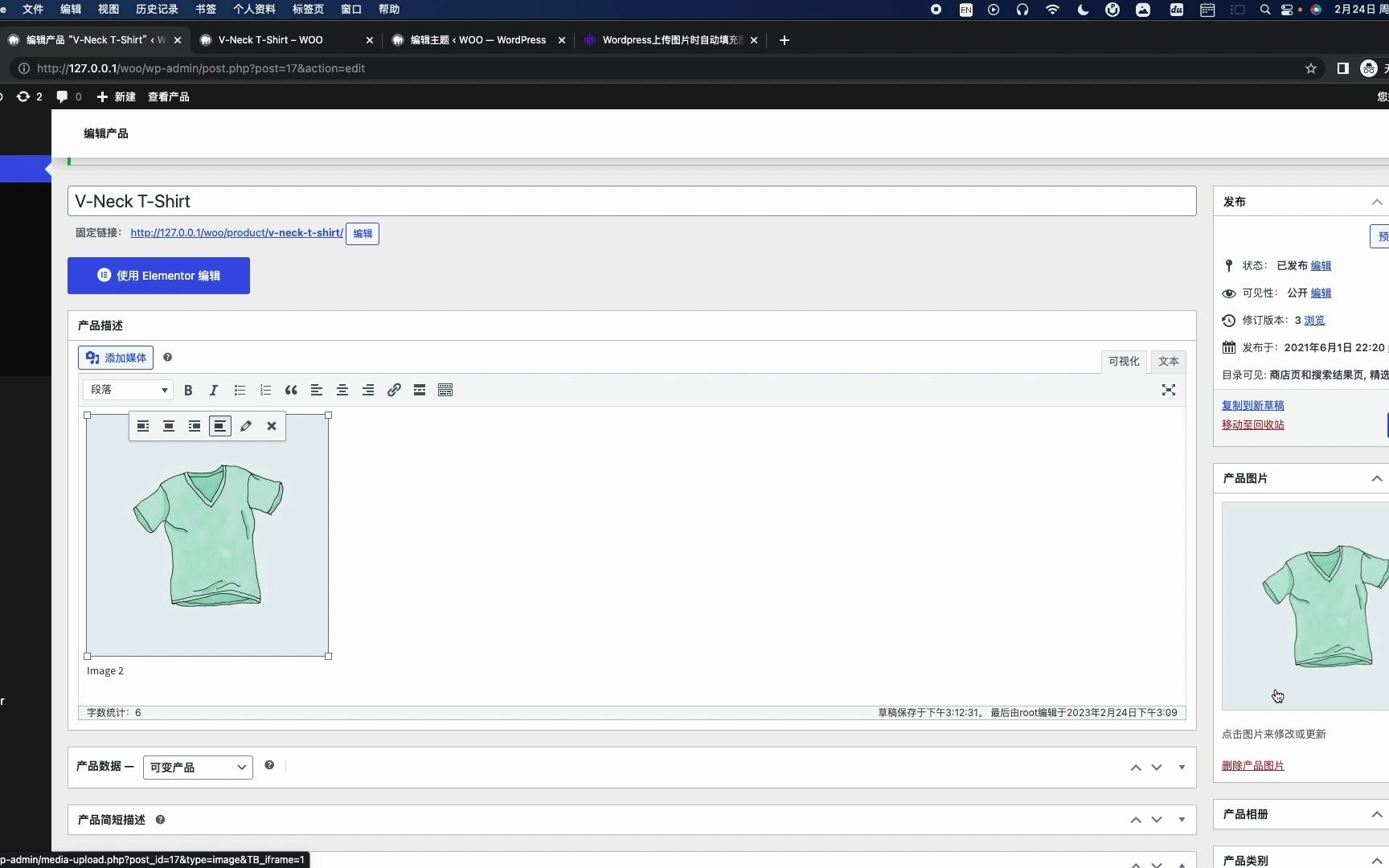This screenshot has height=868, width=1389.
Task: Open updates indicator in admin bar
Action: (x=29, y=96)
